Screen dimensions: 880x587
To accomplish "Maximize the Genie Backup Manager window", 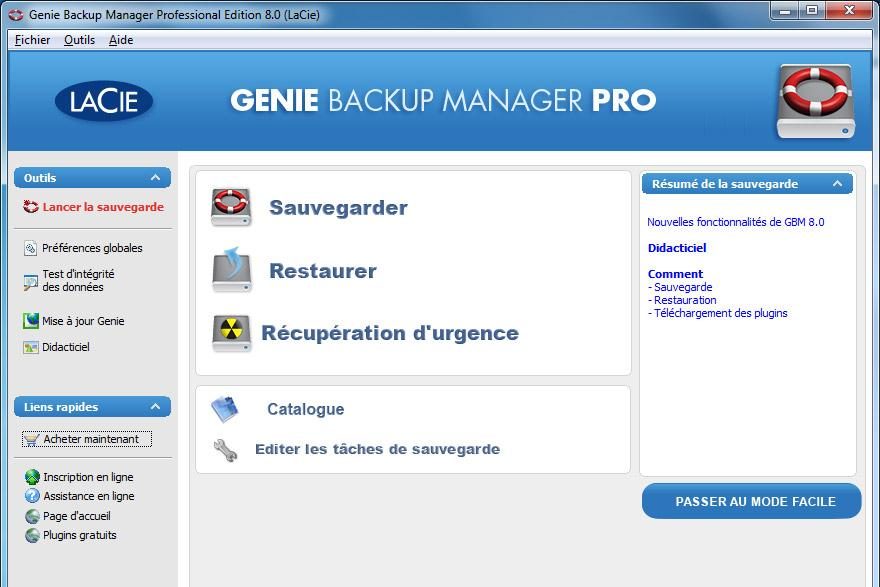I will (812, 11).
